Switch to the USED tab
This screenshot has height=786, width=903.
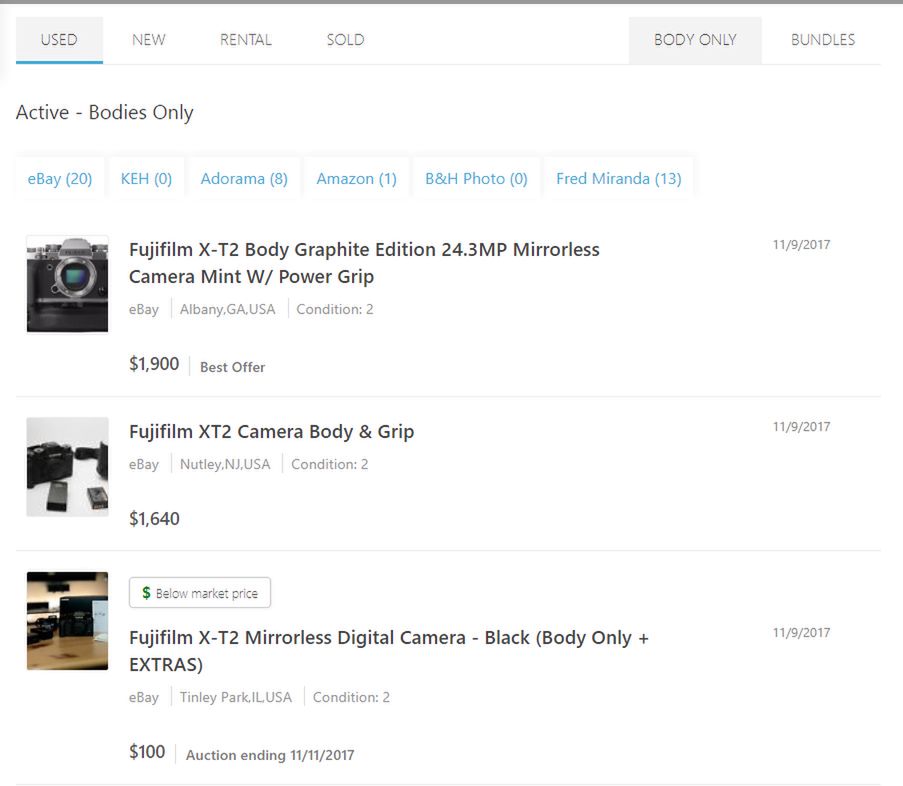point(59,40)
